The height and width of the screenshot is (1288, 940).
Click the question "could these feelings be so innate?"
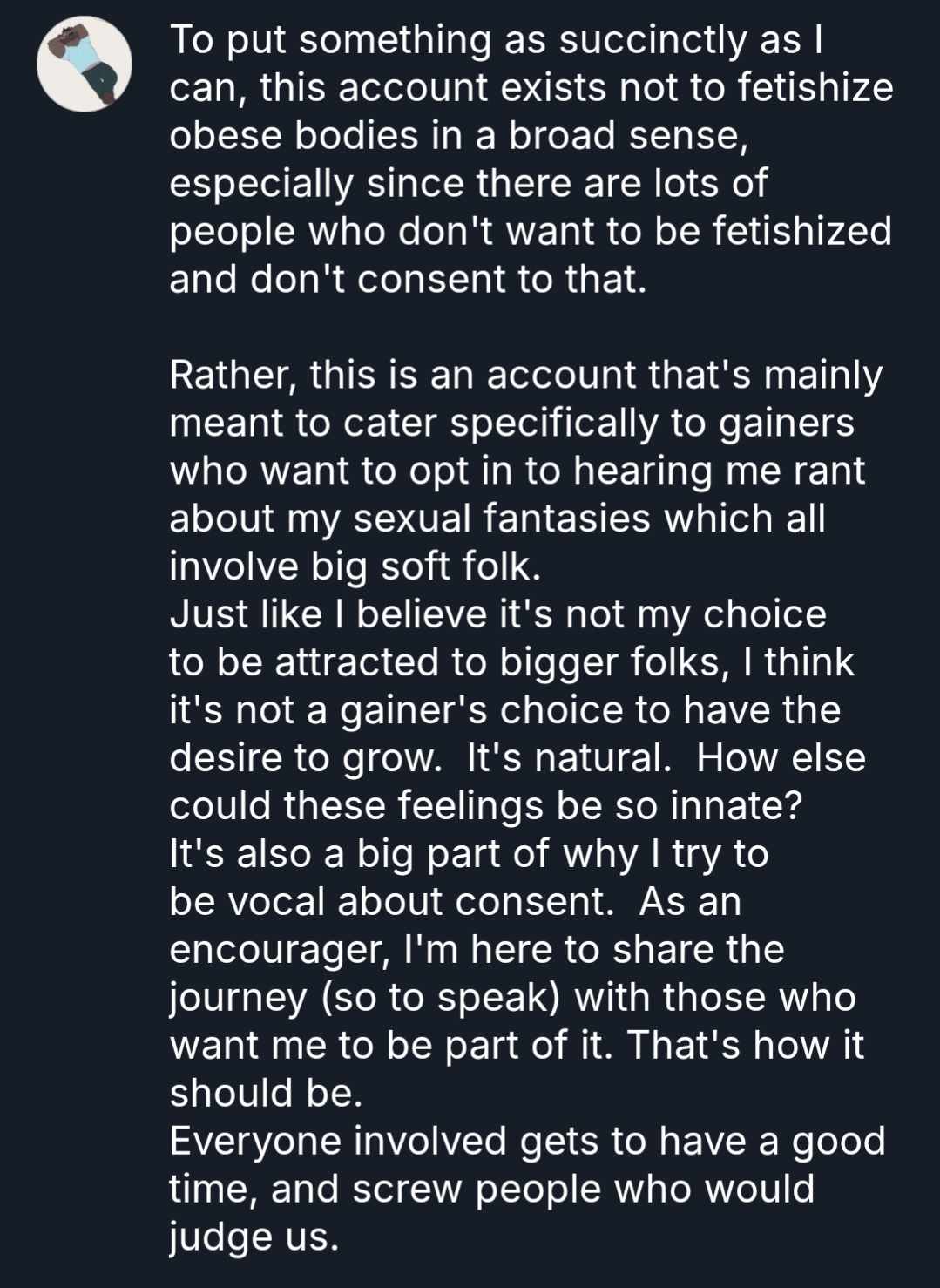(485, 806)
